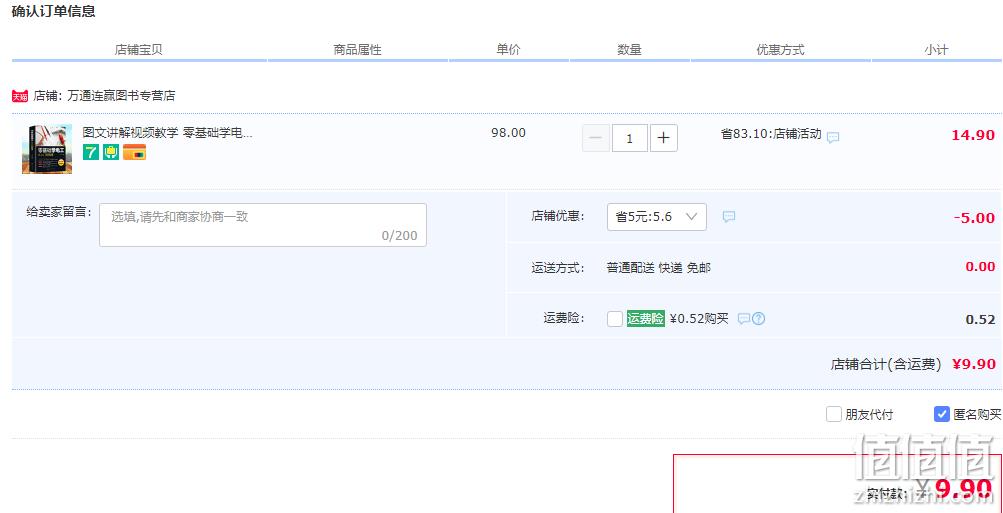
Task: Open the comment bubble next to 店铺活动
Action: click(833, 137)
